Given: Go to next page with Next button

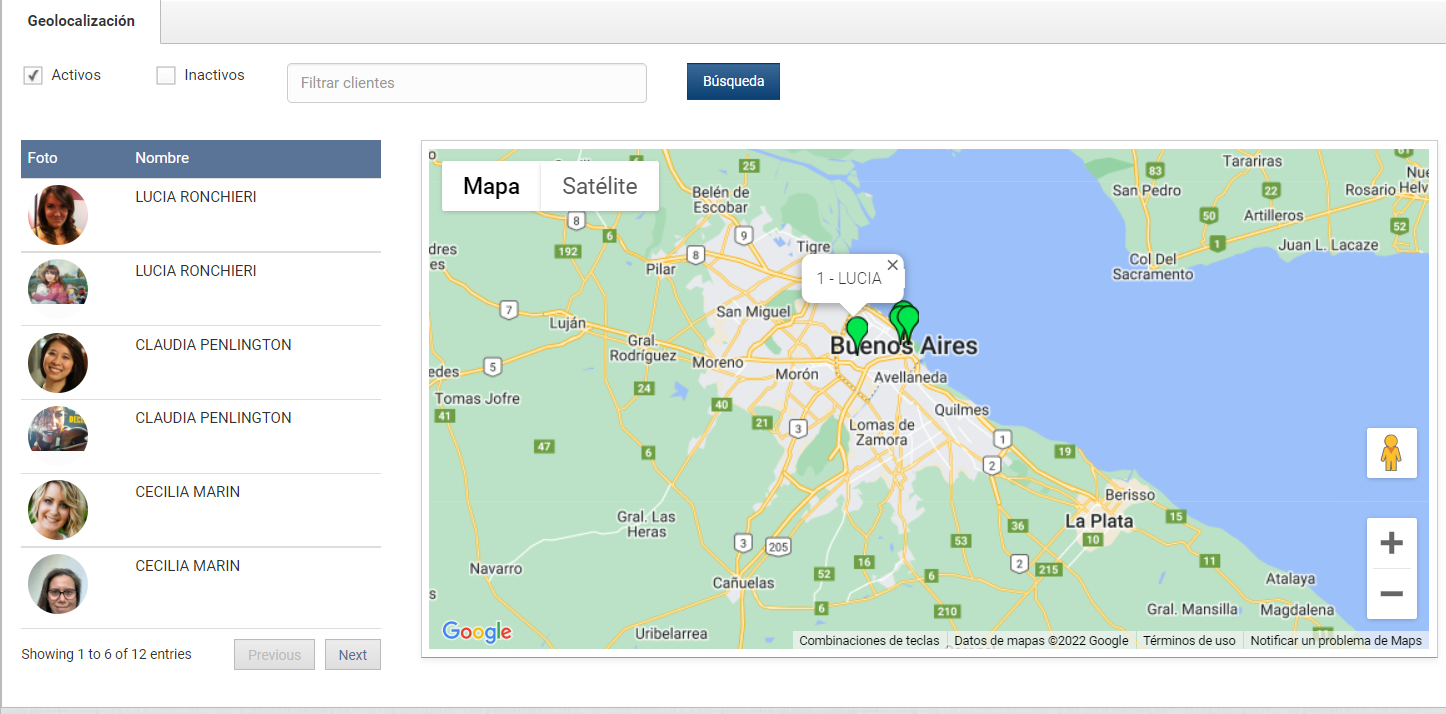Looking at the screenshot, I should pos(352,654).
